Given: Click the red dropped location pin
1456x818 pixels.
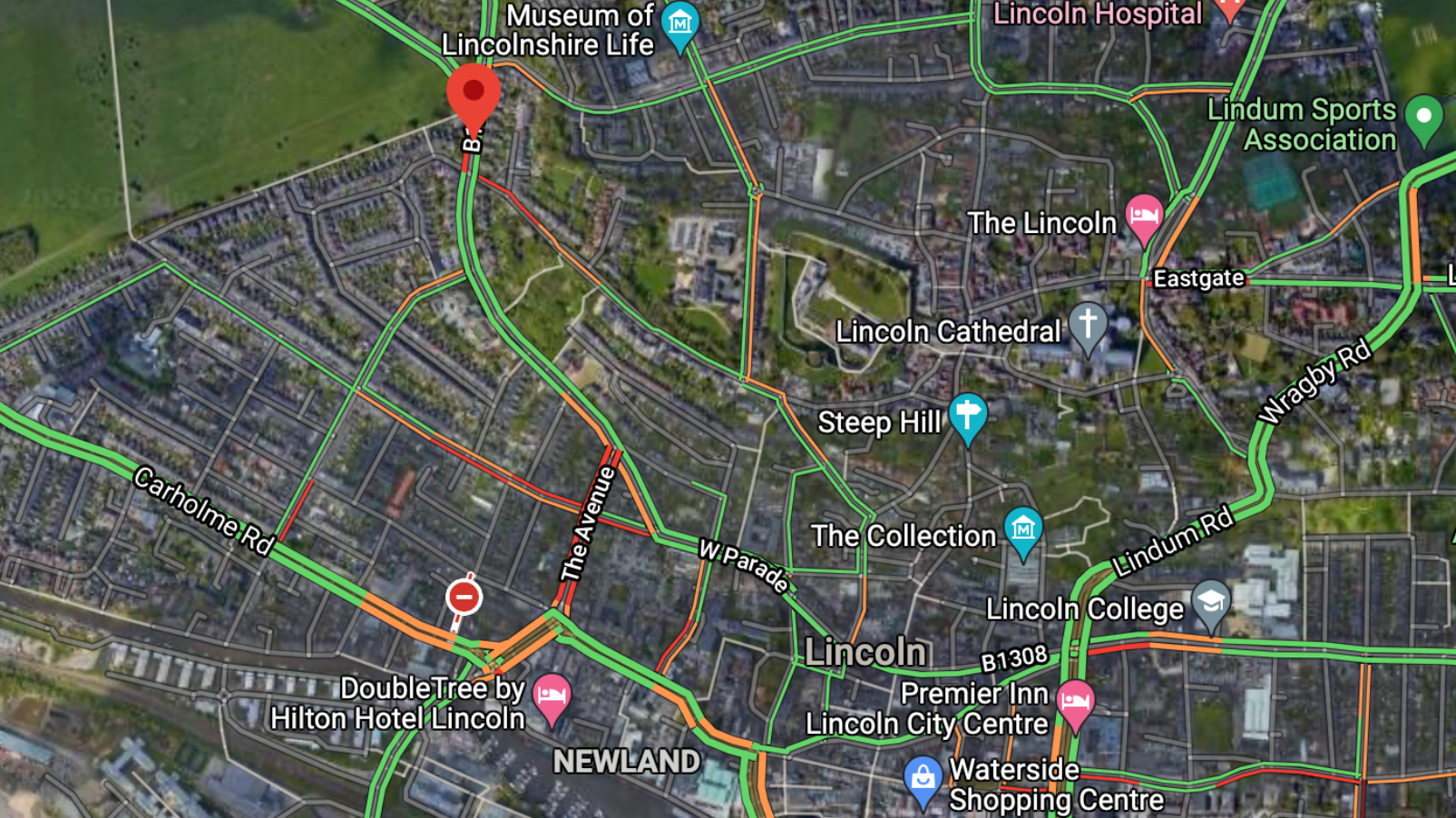Looking at the screenshot, I should pos(474,98).
